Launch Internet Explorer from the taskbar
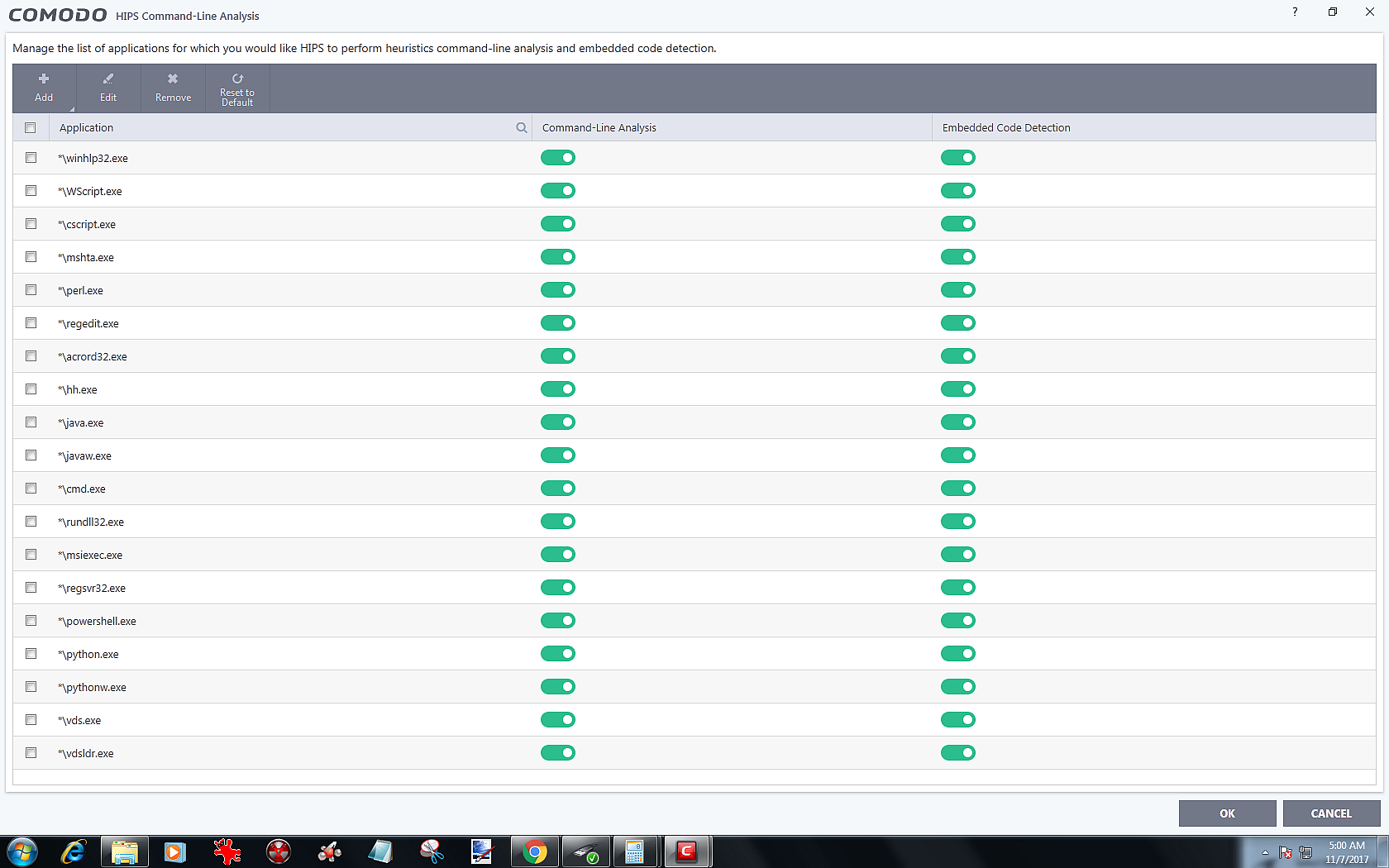1389x868 pixels. [x=74, y=851]
